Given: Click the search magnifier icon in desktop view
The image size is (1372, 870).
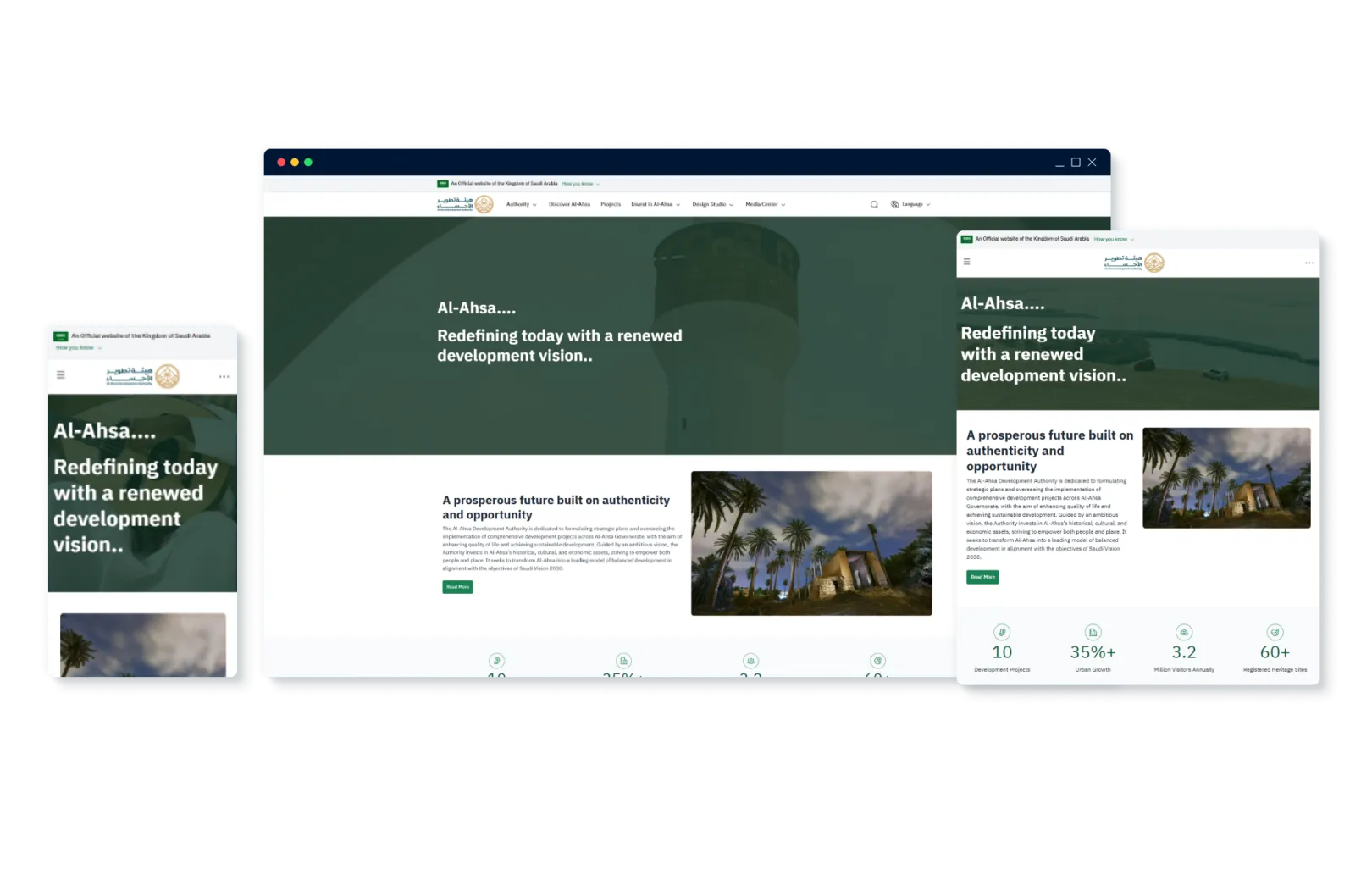Looking at the screenshot, I should pos(874,204).
